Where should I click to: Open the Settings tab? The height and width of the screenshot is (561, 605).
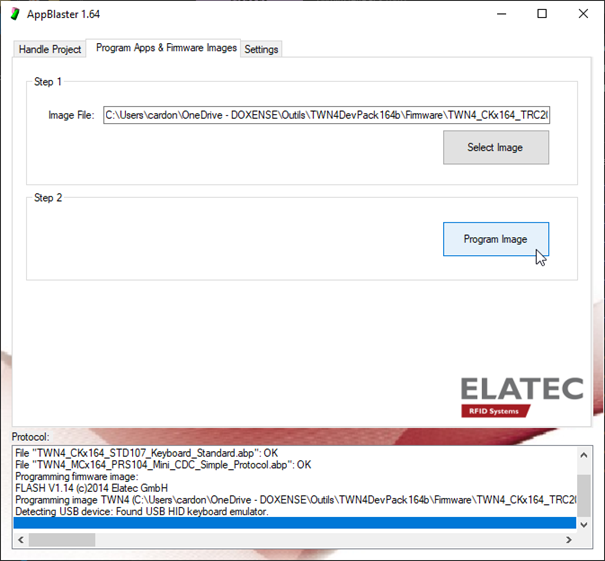(x=261, y=49)
